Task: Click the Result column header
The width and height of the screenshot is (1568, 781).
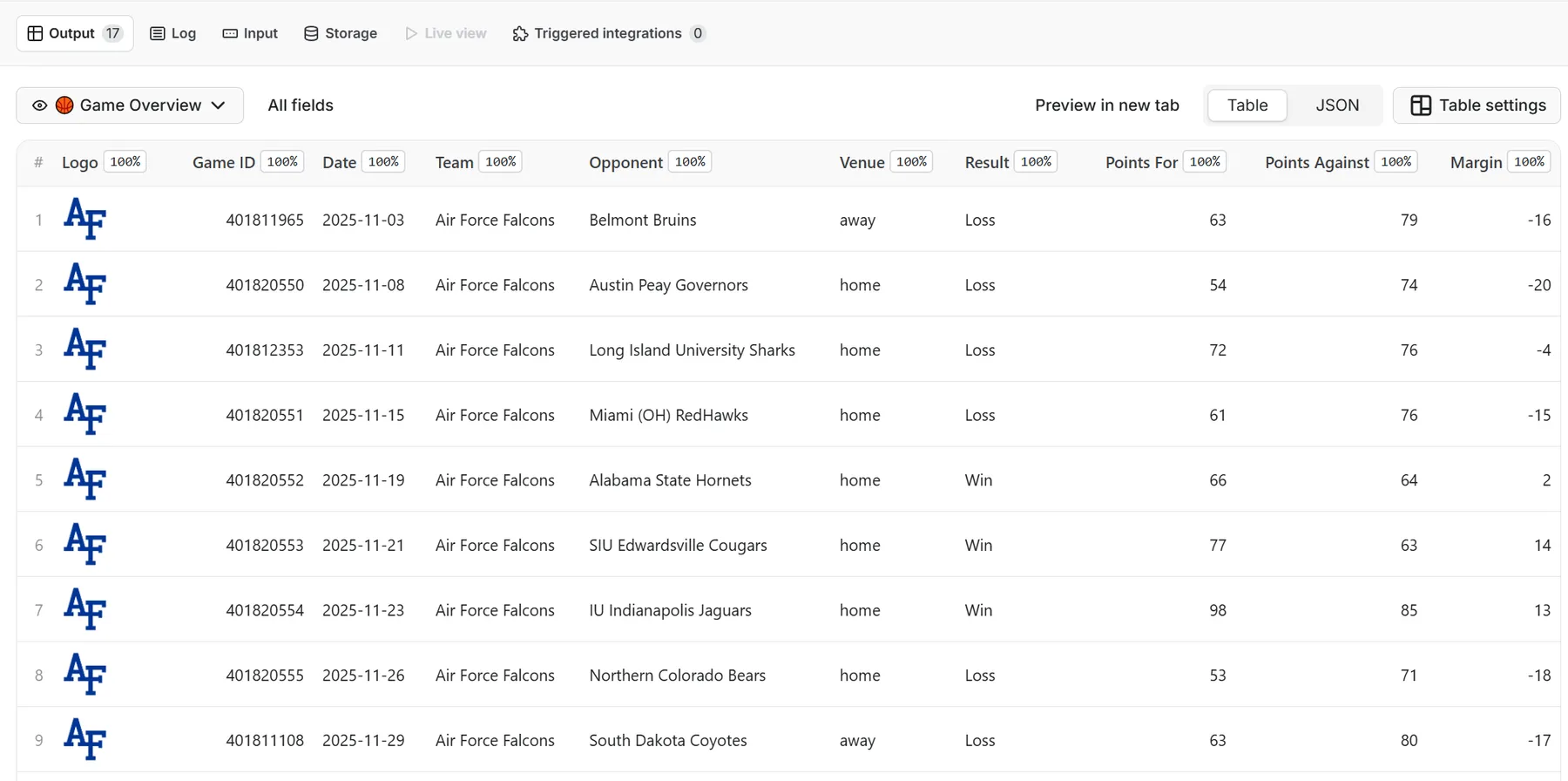Action: [x=987, y=163]
